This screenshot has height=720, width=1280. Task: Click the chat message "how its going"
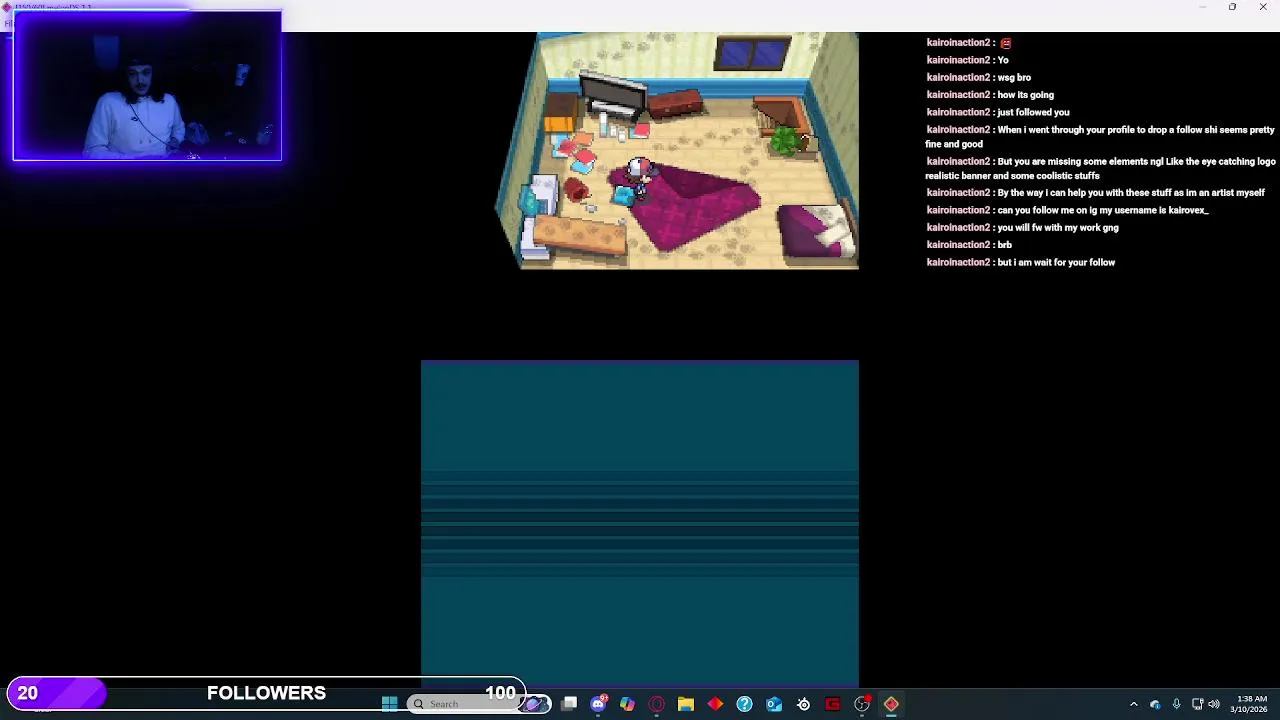(1025, 95)
